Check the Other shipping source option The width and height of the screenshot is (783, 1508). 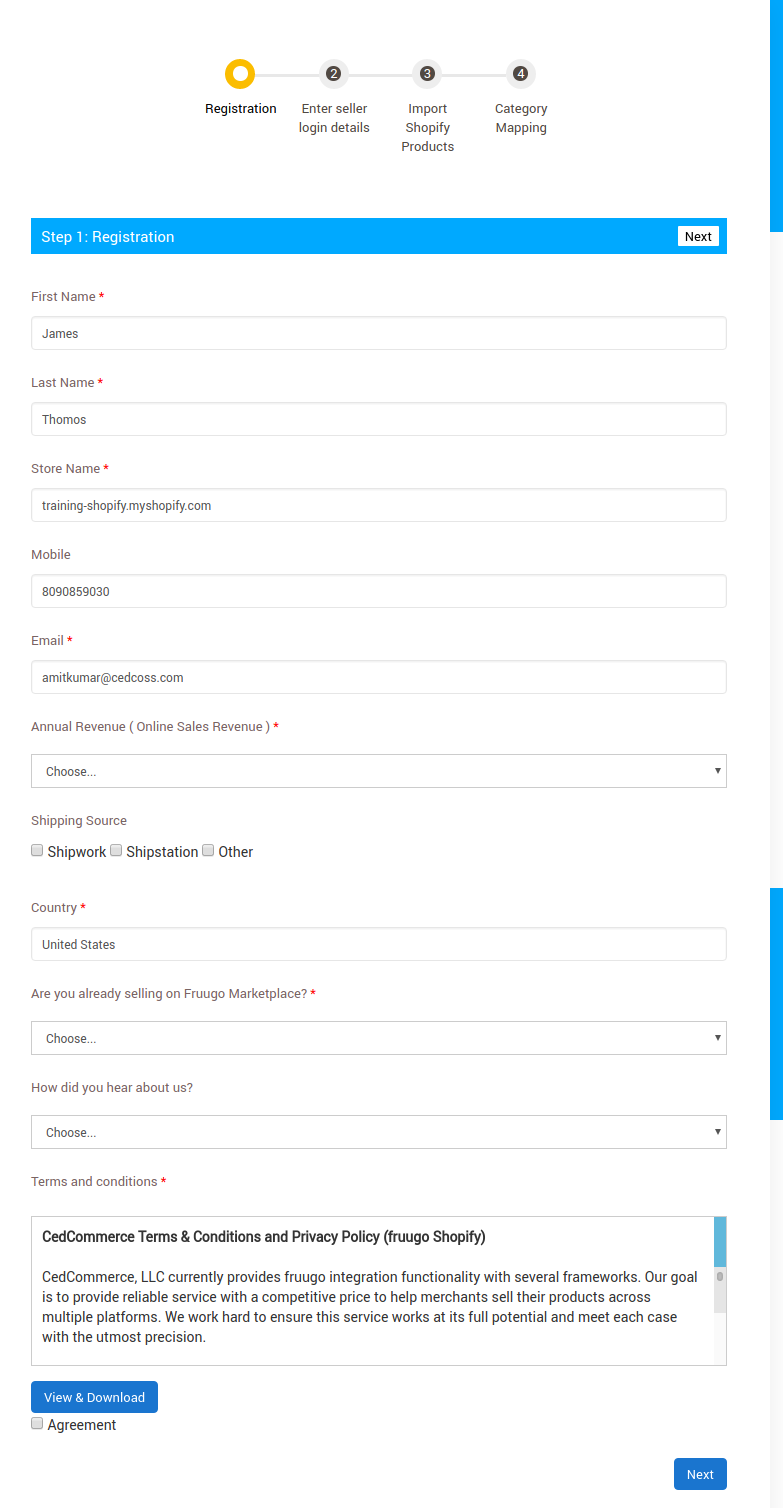tap(208, 851)
